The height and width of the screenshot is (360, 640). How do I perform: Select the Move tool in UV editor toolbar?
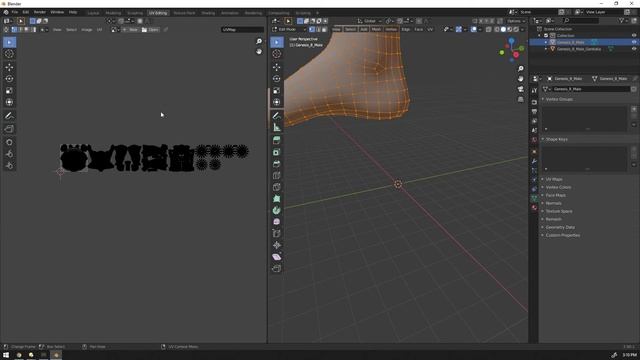point(9,67)
